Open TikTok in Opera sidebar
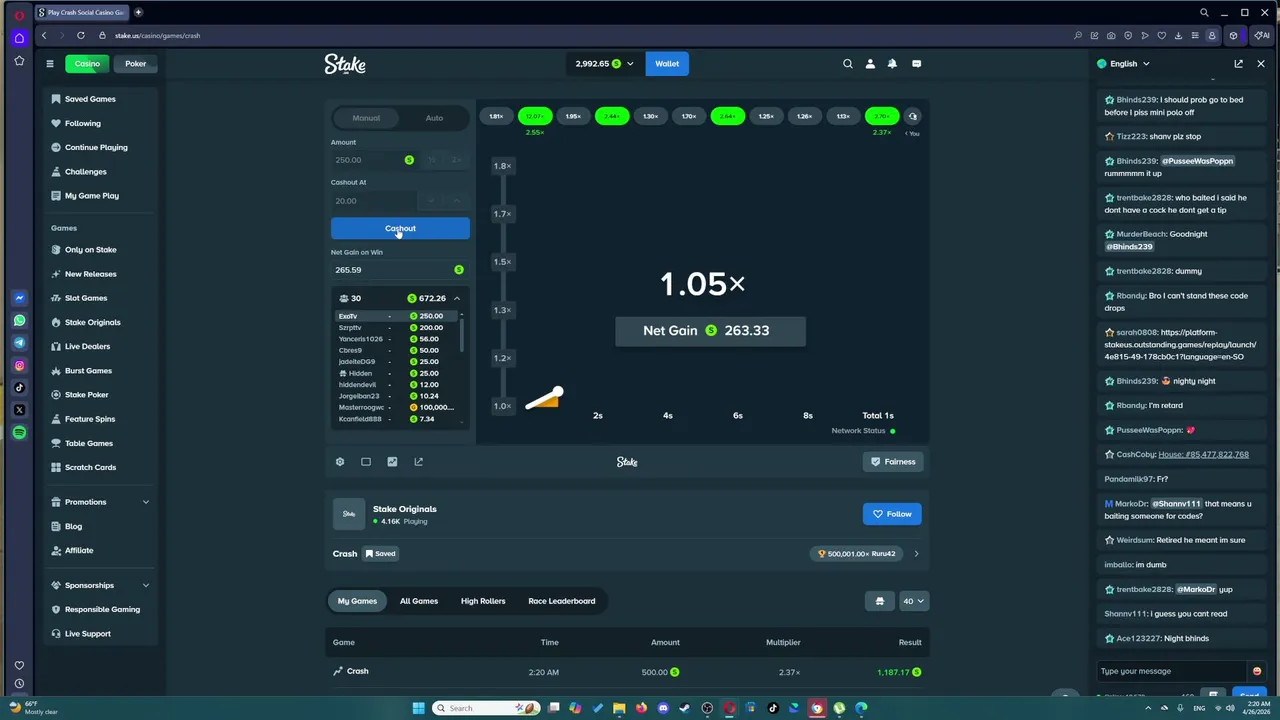Image resolution: width=1280 pixels, height=720 pixels. click(19, 388)
